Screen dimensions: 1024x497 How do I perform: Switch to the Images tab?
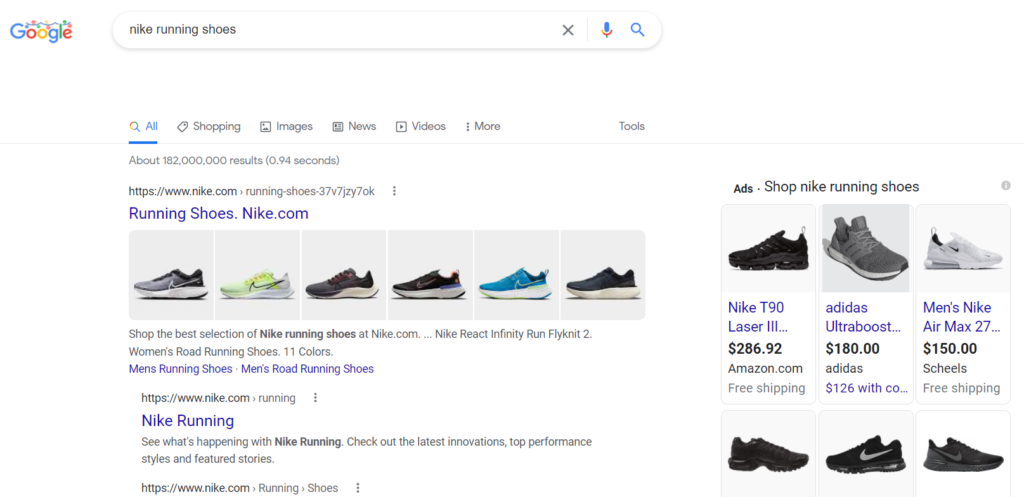287,127
